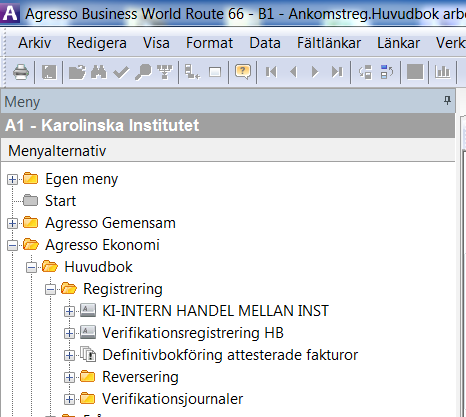Screen dimensions: 466x417
Task: Select Agresso Ekonomi tree item
Action: 102,245
